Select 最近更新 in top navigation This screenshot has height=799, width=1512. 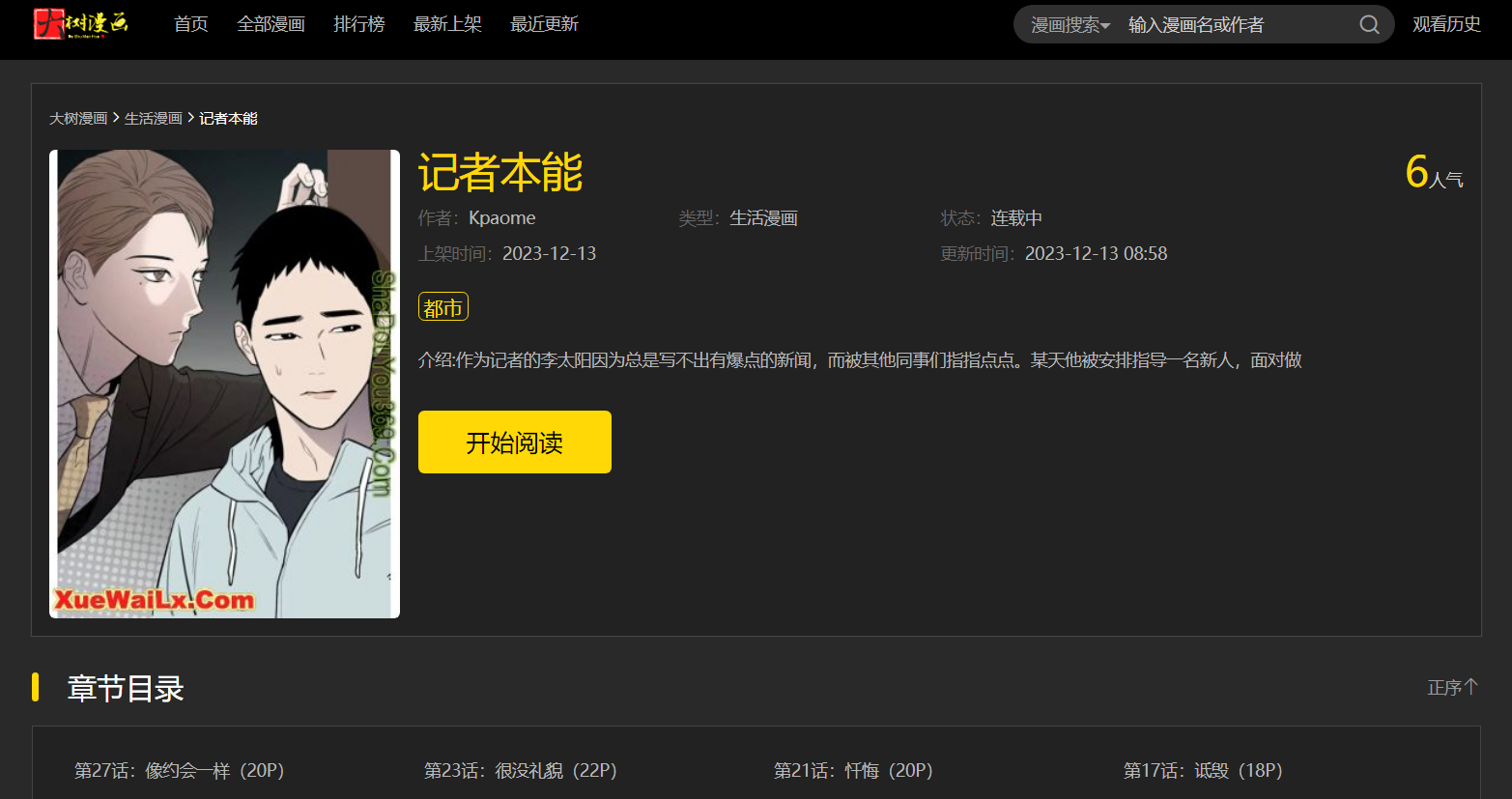point(544,24)
